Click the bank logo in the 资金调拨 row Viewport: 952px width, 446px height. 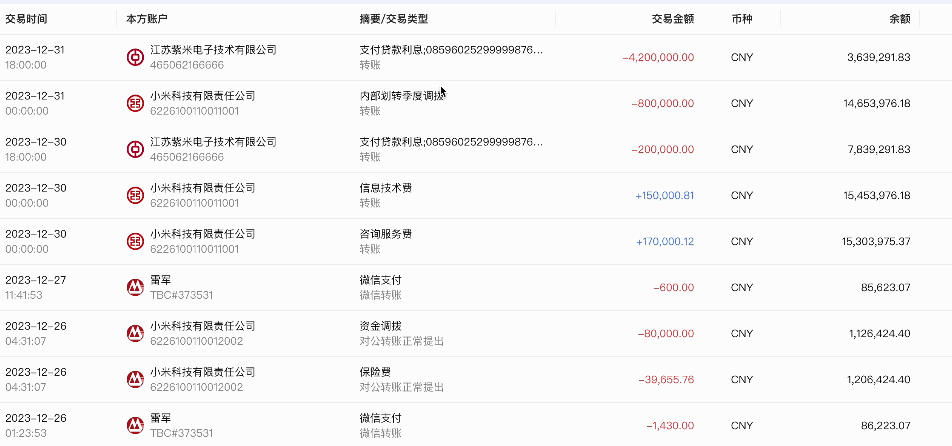(134, 334)
